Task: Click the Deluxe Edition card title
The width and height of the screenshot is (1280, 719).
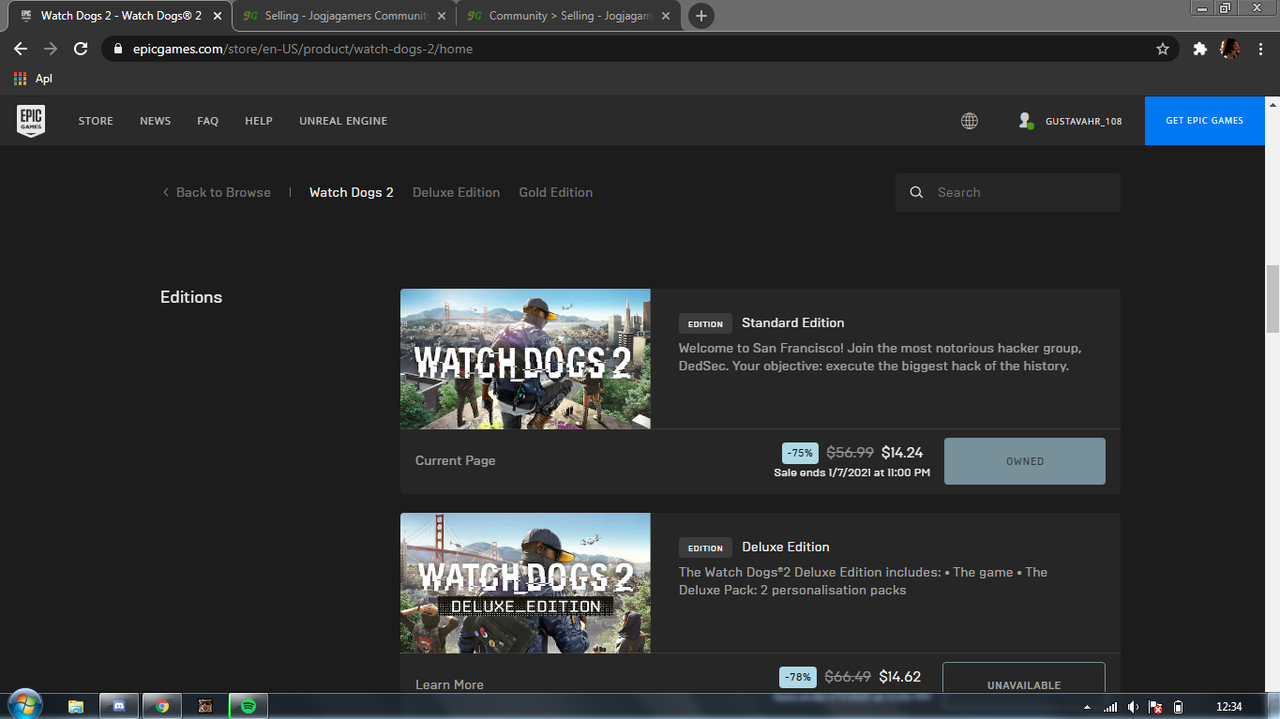Action: 786,547
